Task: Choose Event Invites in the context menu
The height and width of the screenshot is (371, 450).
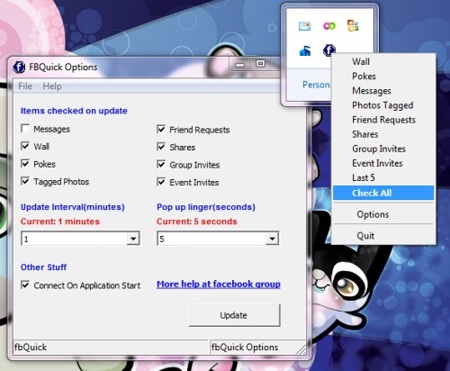Action: tap(383, 163)
